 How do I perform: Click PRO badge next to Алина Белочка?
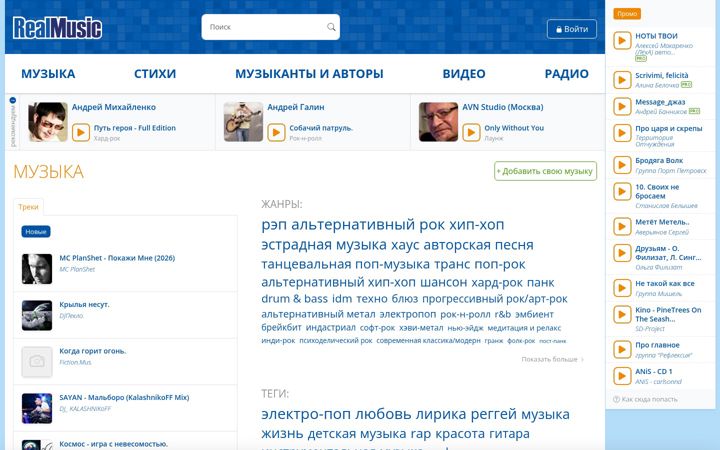pyautogui.click(x=686, y=84)
